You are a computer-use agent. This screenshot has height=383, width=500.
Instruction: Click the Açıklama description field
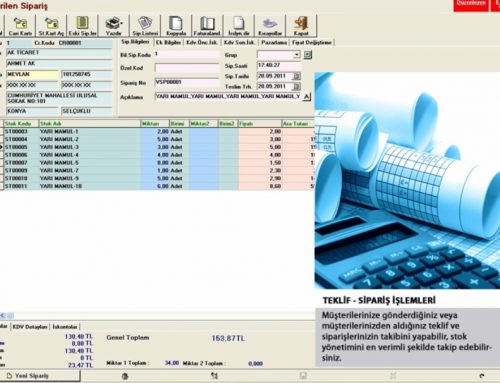(228, 97)
